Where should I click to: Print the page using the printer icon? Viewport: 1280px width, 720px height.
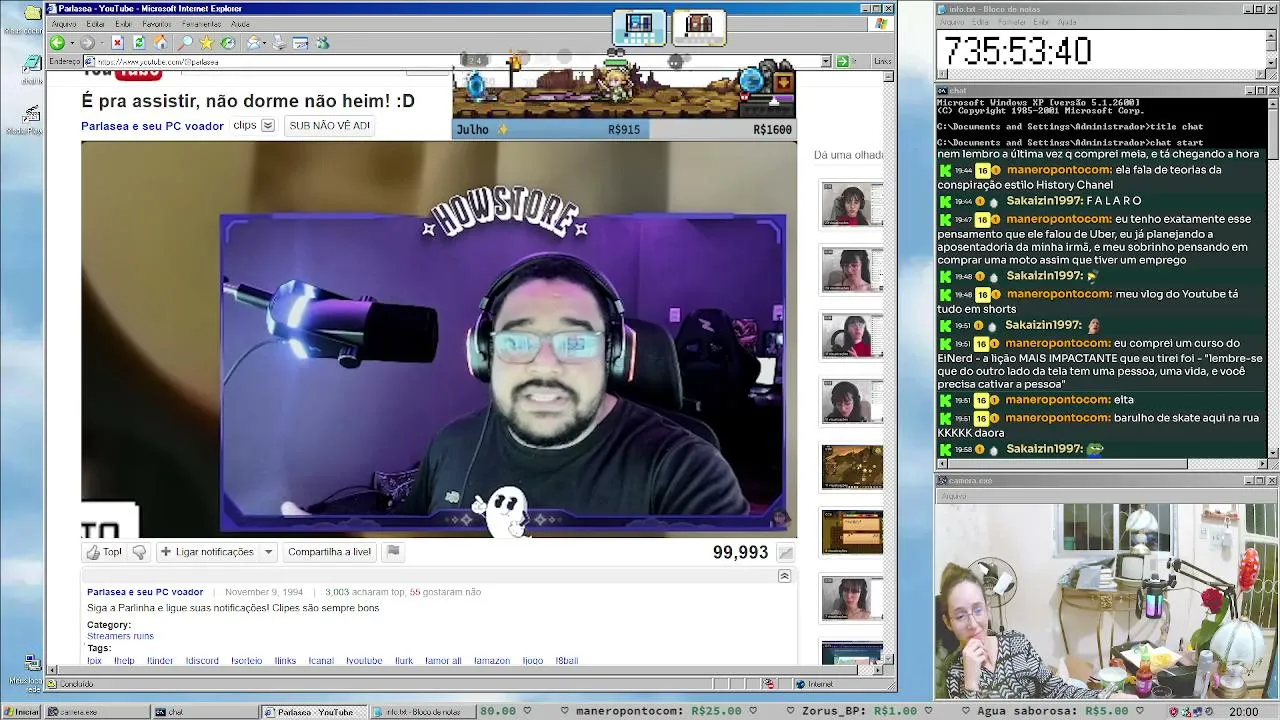(279, 43)
